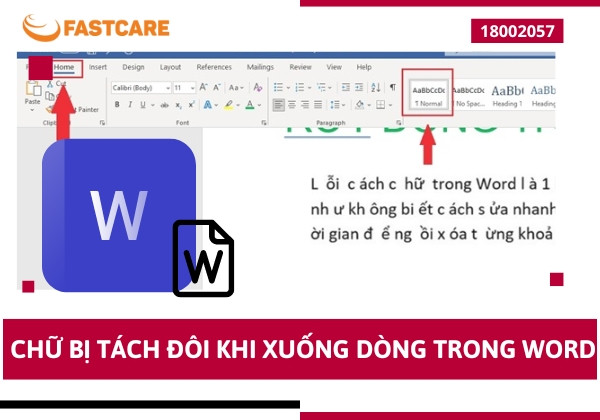
Task: Expand the numbering library arrow
Action: point(310,88)
